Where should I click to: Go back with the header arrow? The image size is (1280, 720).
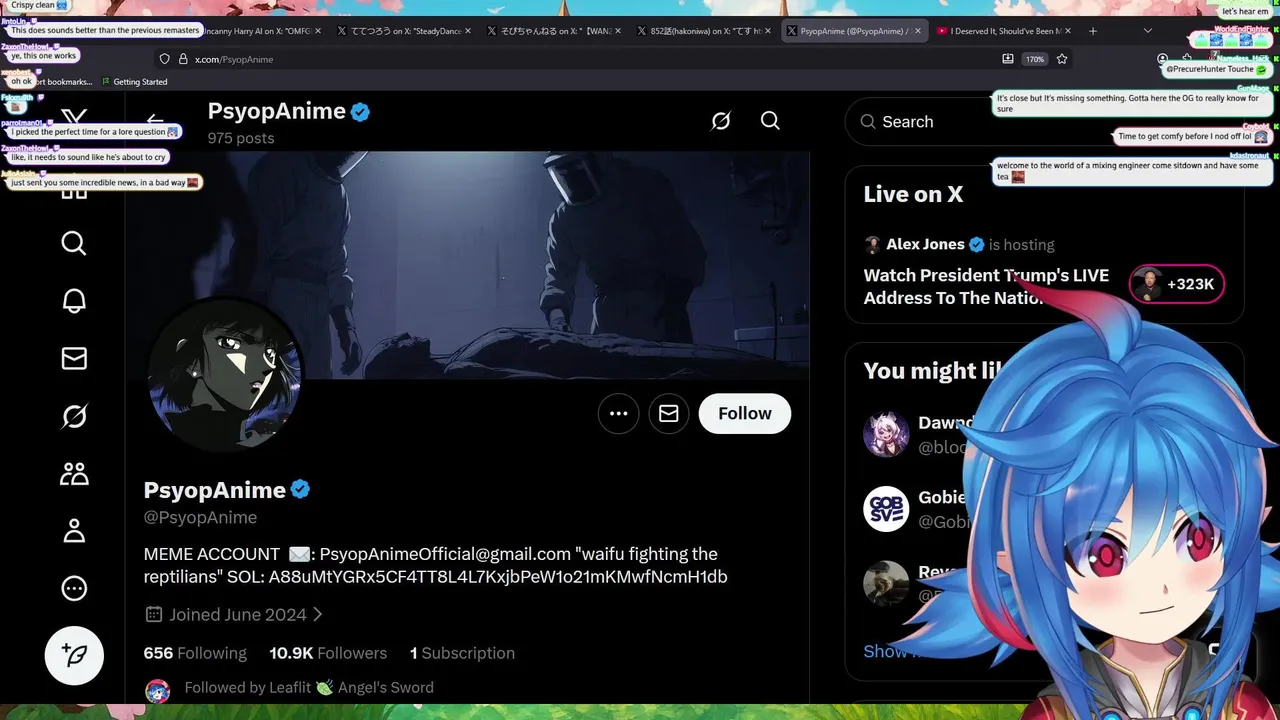[x=155, y=121]
